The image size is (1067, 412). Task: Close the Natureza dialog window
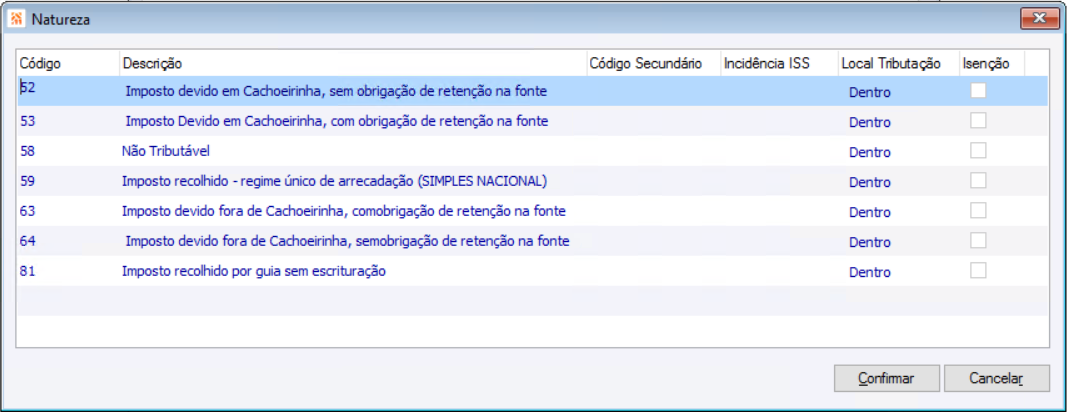point(1040,18)
